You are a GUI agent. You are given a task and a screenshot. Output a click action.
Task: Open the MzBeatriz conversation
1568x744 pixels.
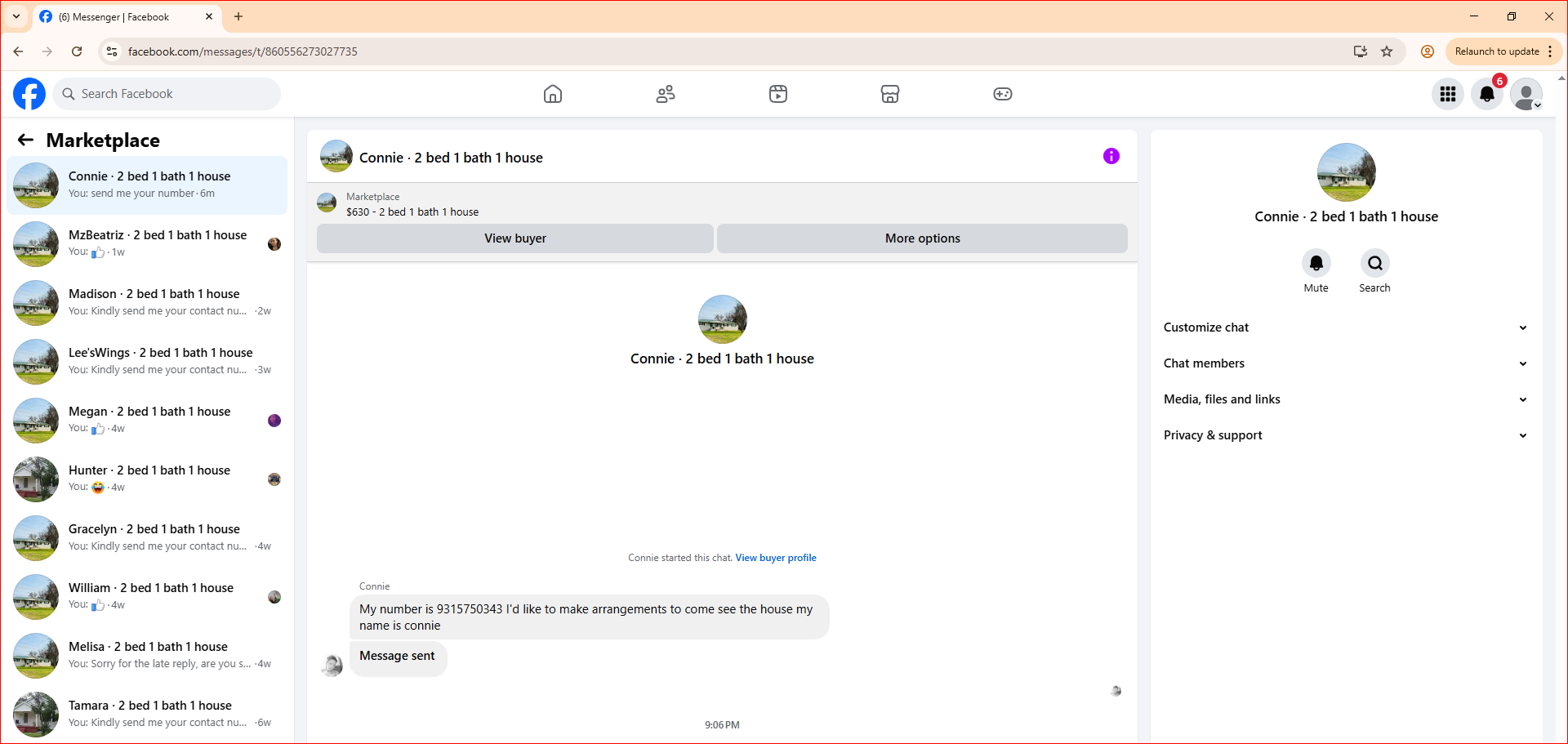(x=147, y=244)
